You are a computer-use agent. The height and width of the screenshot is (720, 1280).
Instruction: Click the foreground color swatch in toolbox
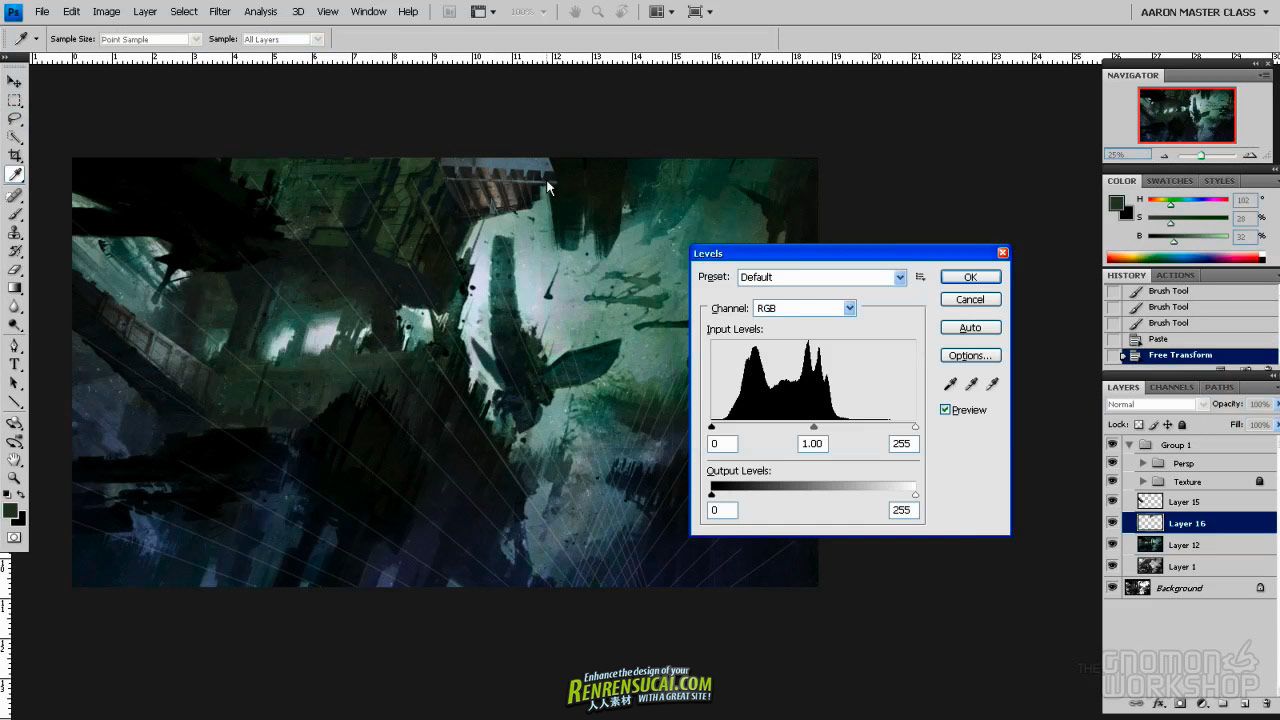tap(11, 511)
